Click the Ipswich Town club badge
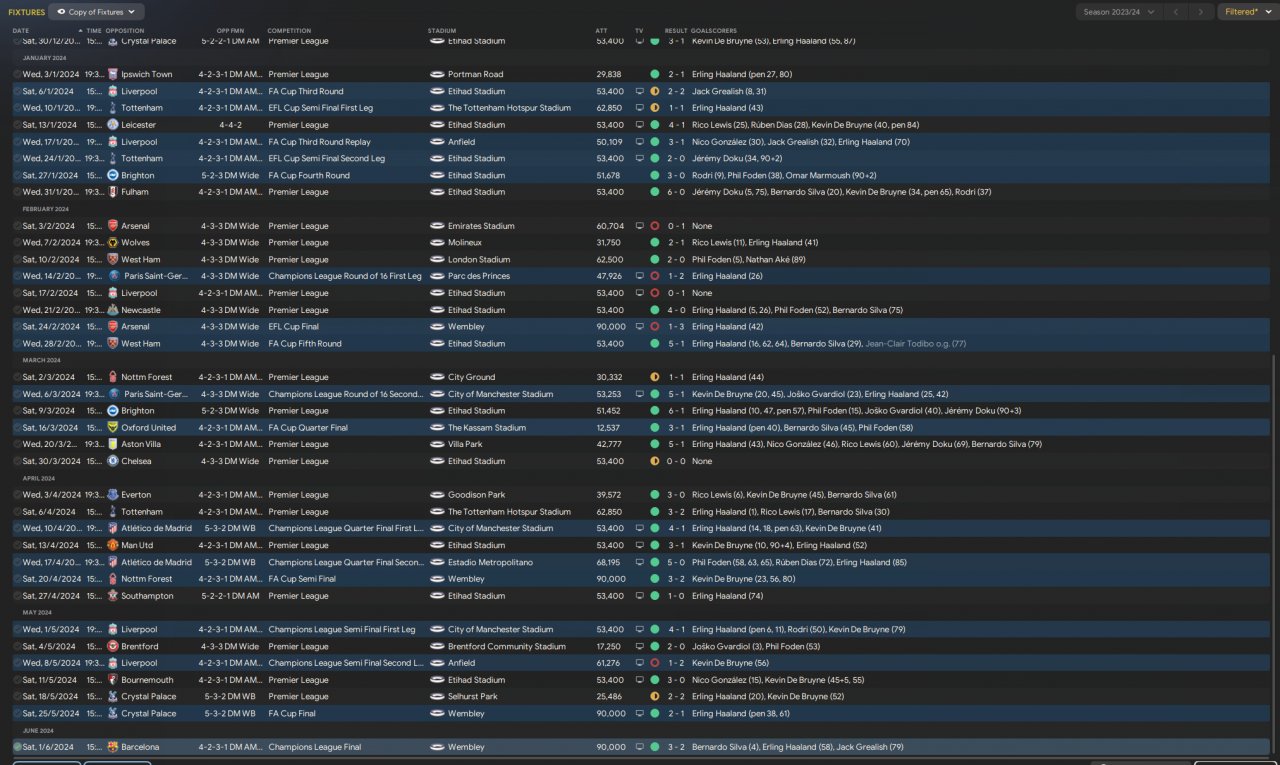 (x=113, y=74)
